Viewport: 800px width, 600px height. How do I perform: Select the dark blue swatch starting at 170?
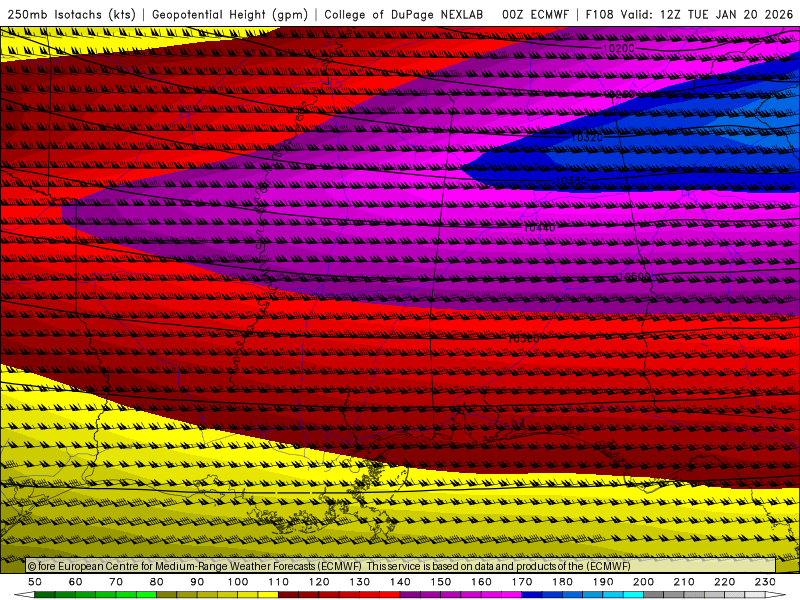pos(532,595)
